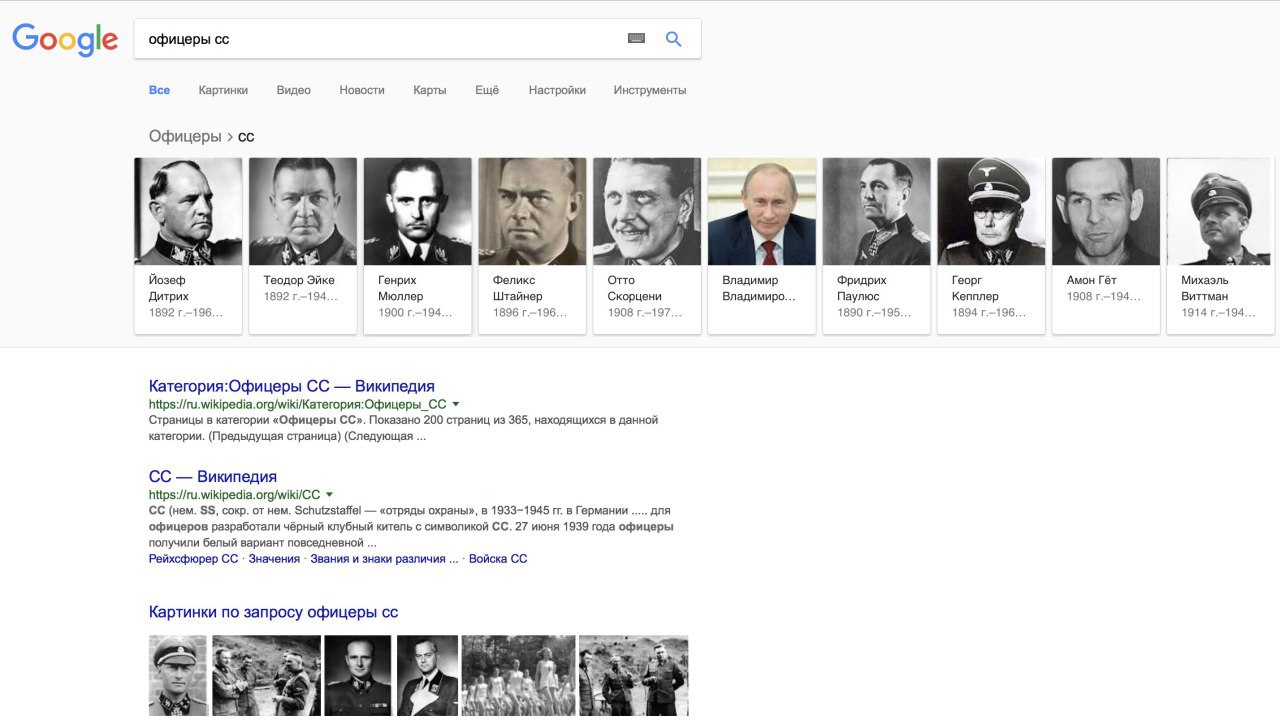Click the blue magnifier search icon
The width and height of the screenshot is (1280, 720).
tap(673, 39)
